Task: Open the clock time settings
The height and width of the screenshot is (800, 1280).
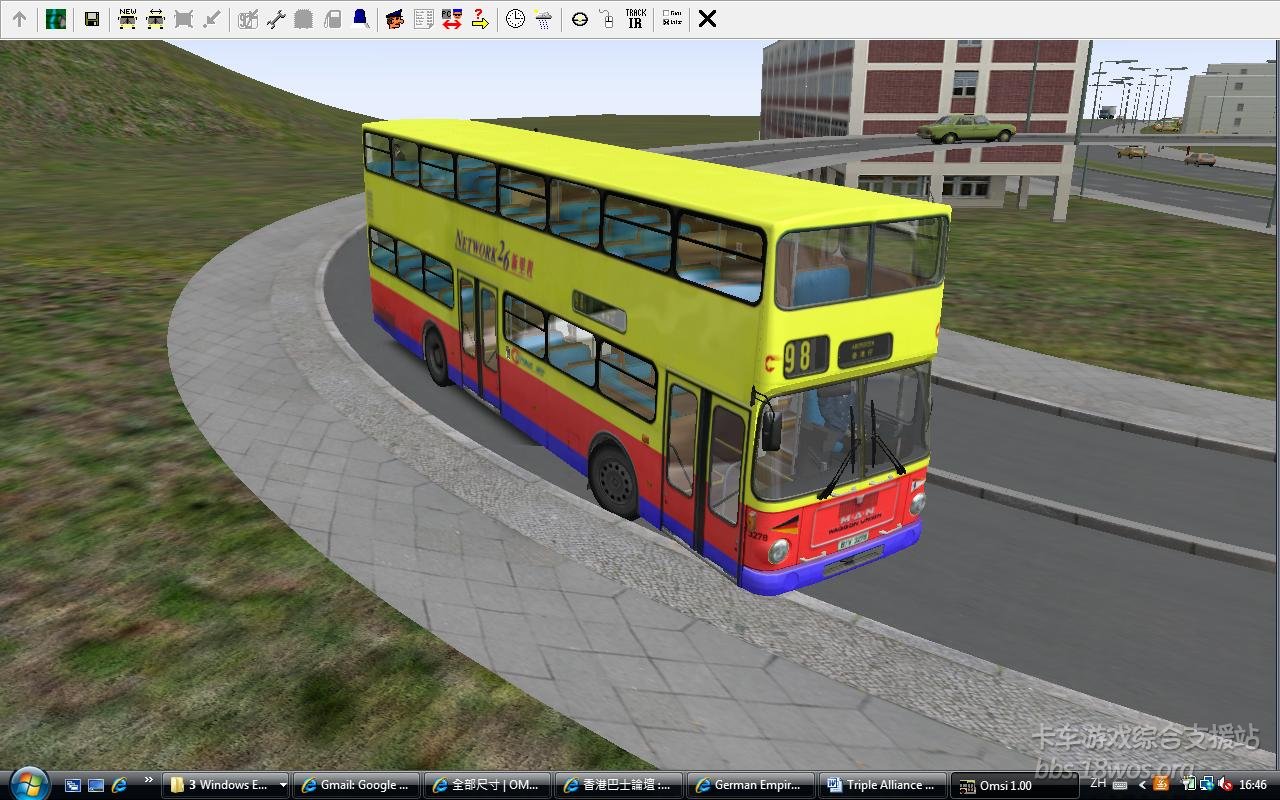Action: [x=515, y=19]
